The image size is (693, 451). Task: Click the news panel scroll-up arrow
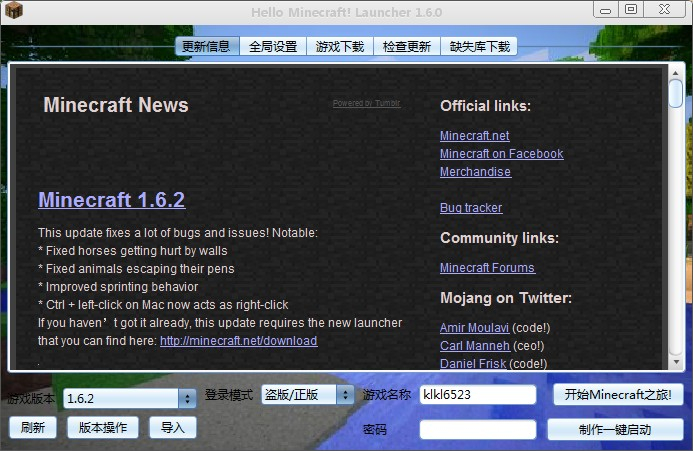pos(676,73)
